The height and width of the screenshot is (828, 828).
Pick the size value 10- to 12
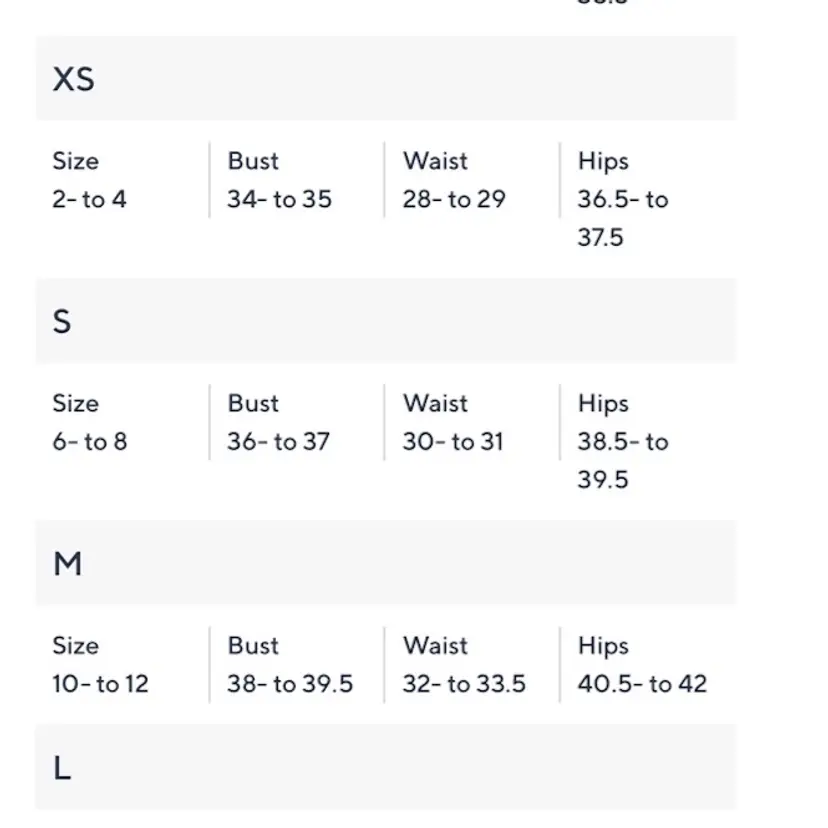tap(100, 684)
